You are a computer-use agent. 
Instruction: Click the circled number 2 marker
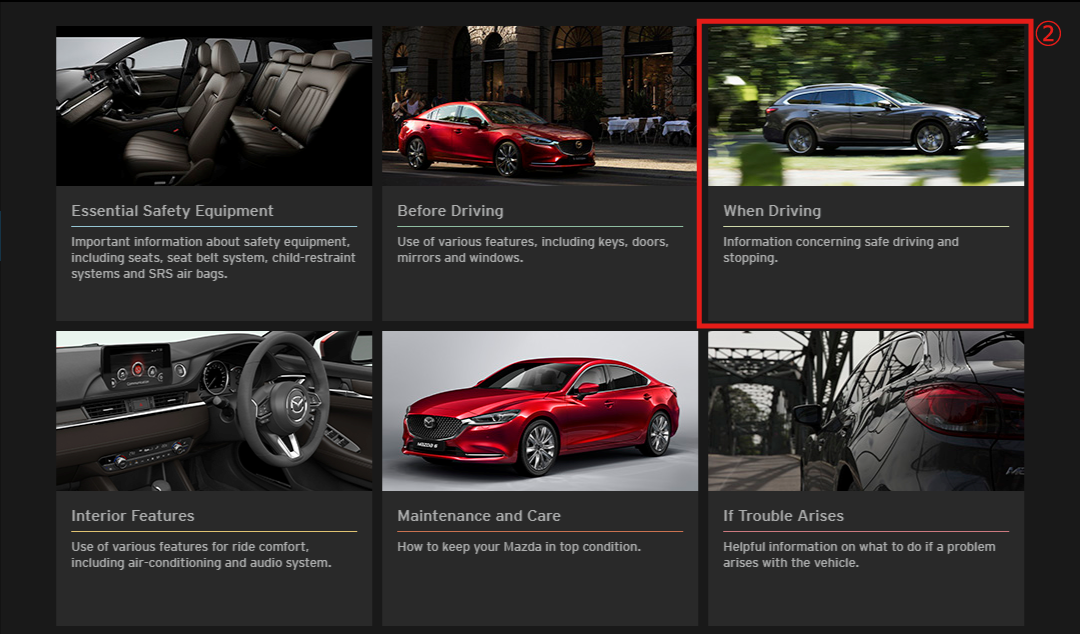tap(1046, 34)
